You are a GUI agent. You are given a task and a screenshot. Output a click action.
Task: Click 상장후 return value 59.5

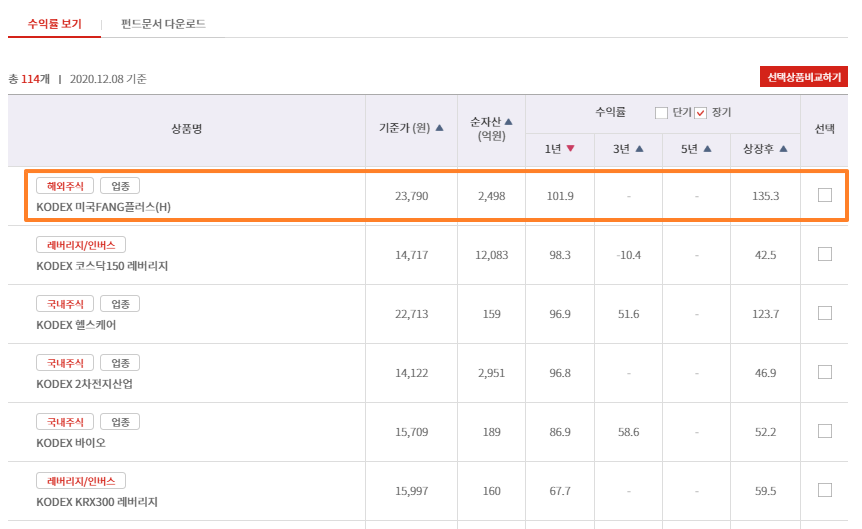pyautogui.click(x=766, y=491)
